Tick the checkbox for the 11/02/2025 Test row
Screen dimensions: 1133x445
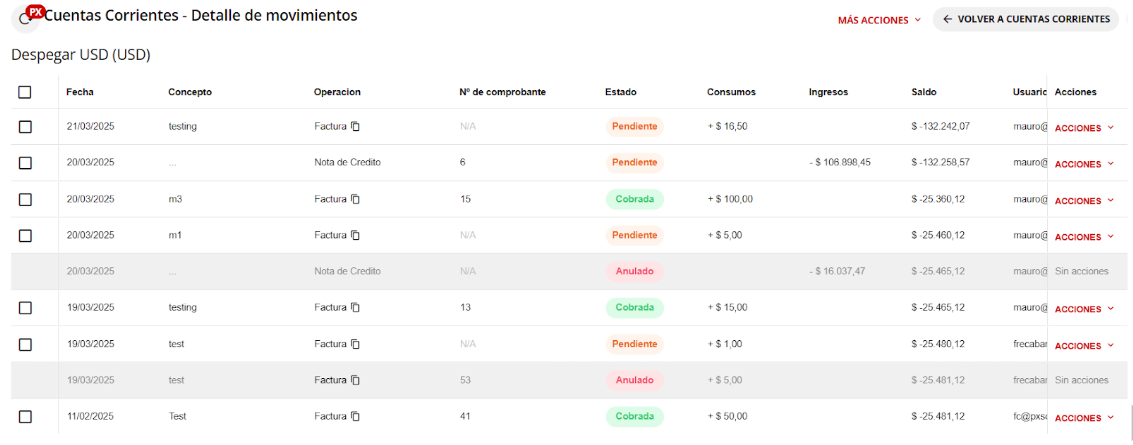[25, 416]
